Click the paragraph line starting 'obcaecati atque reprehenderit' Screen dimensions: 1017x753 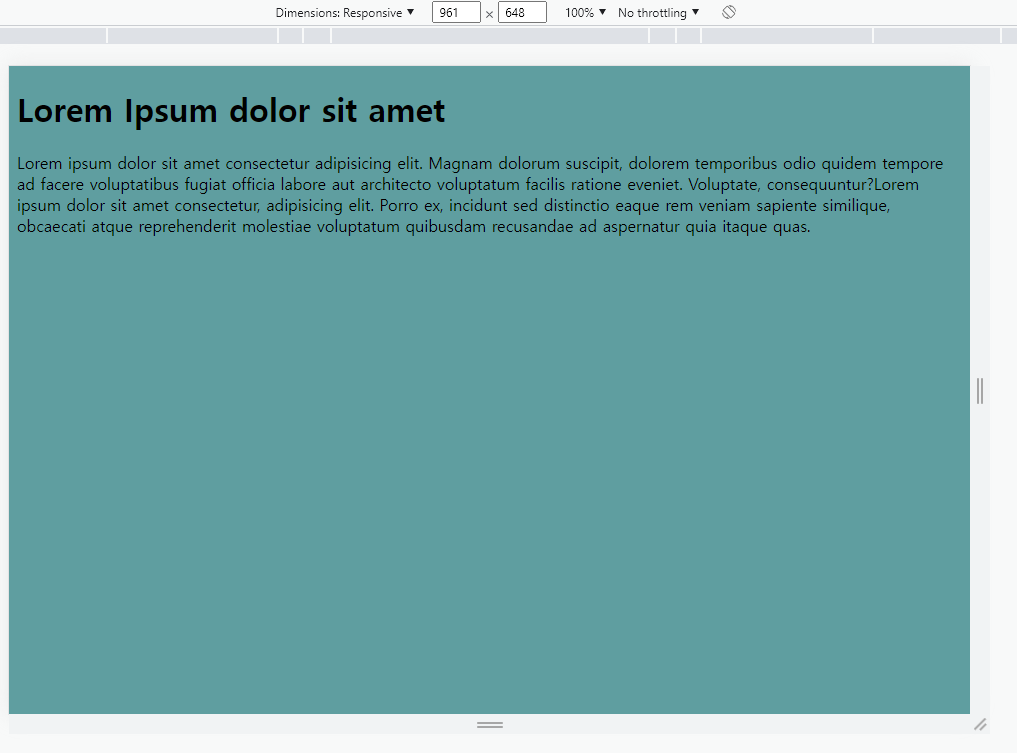pyautogui.click(x=414, y=226)
